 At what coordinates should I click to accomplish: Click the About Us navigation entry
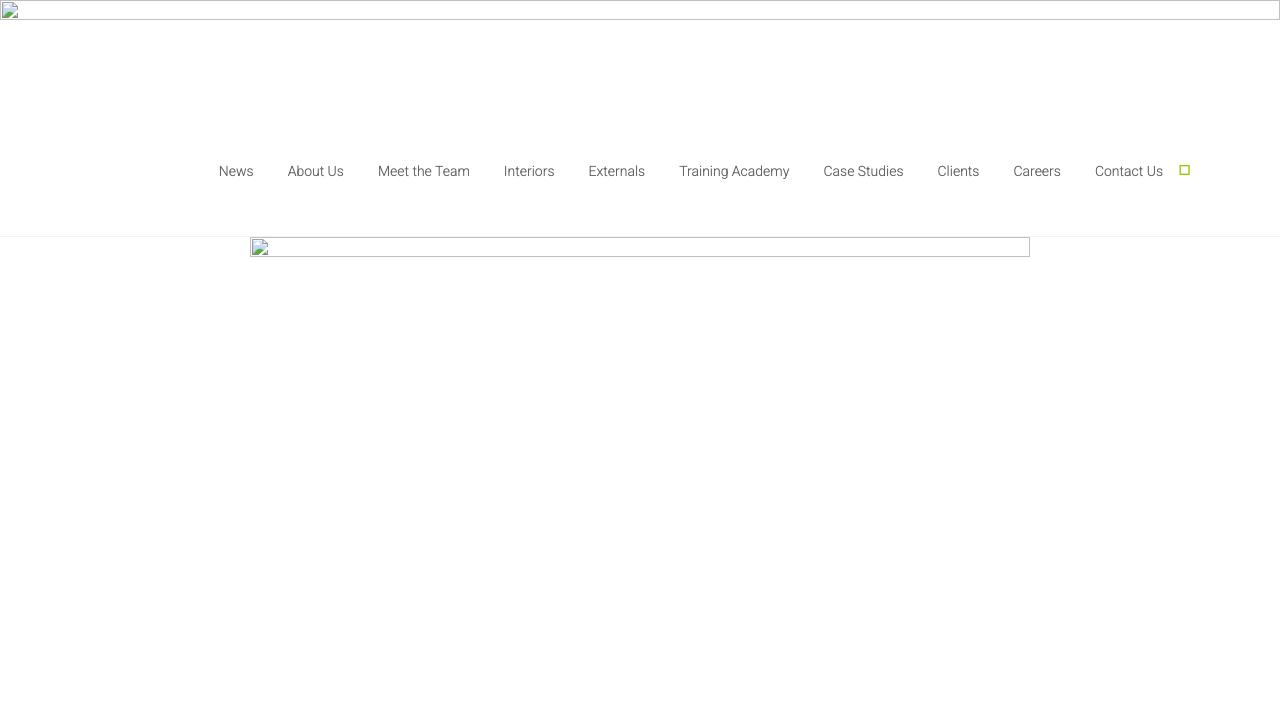(x=315, y=171)
